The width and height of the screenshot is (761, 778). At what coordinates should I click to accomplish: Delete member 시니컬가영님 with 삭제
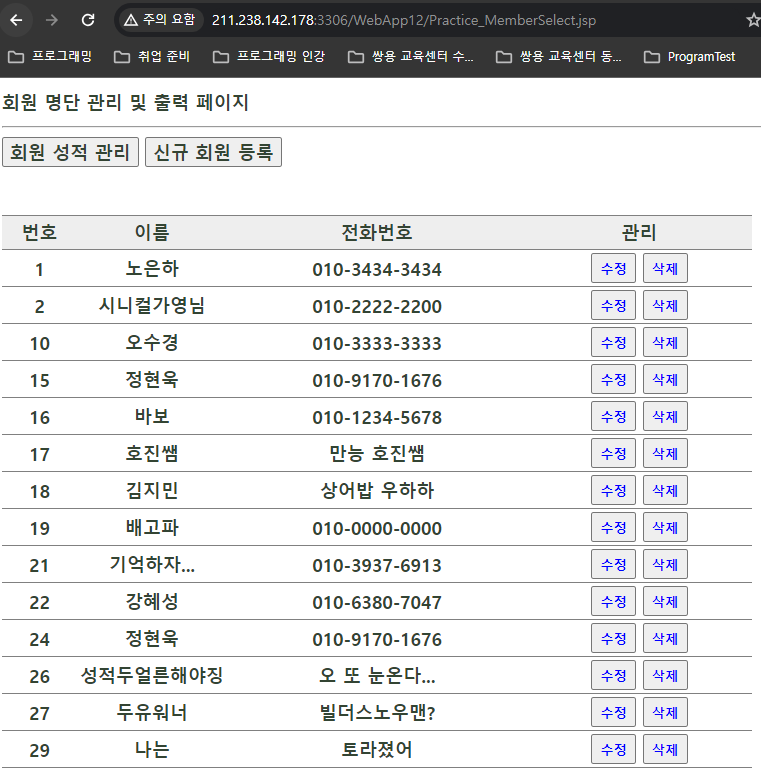665,306
